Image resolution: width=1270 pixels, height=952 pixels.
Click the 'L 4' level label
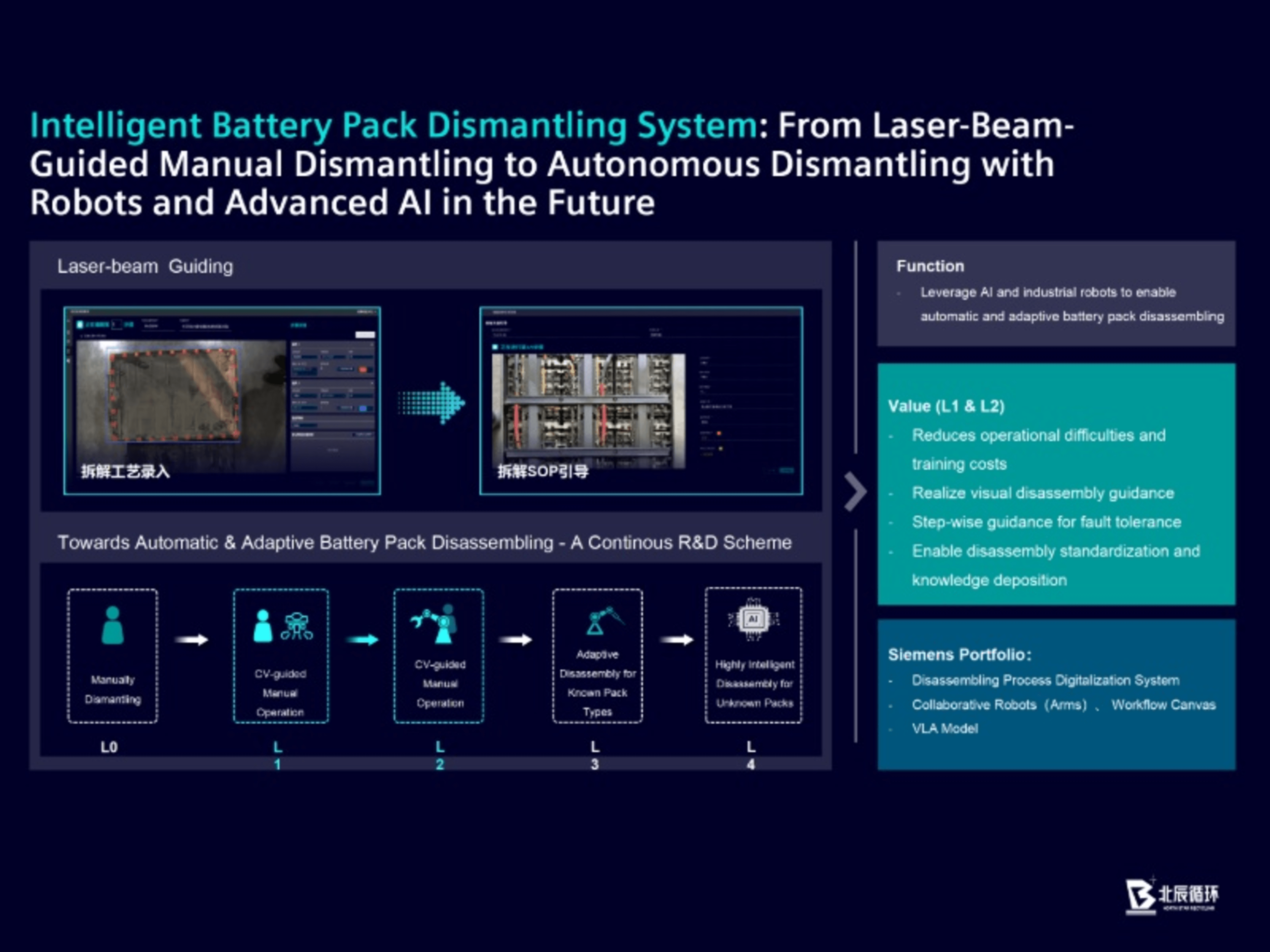[x=751, y=755]
